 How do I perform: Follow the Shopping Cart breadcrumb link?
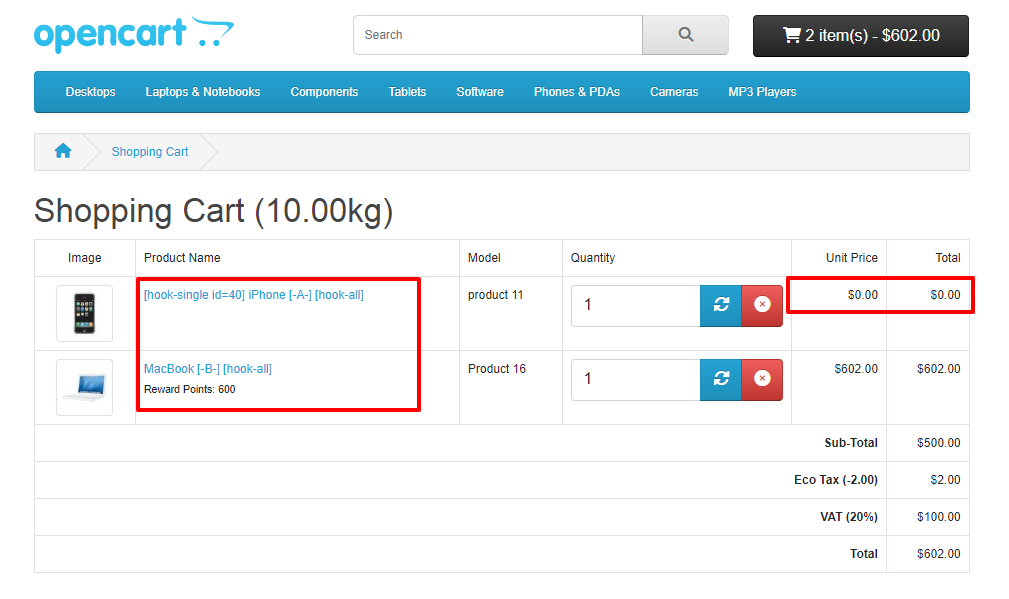[150, 151]
